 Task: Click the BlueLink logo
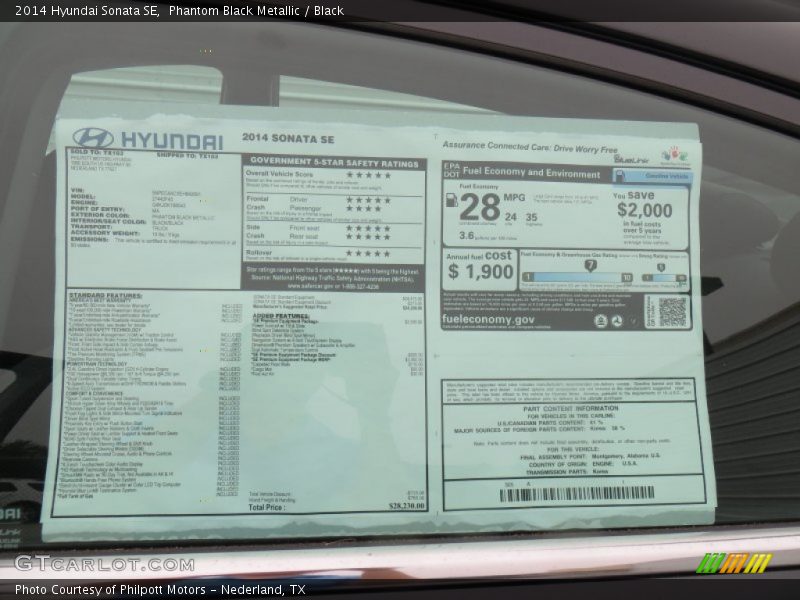631,160
